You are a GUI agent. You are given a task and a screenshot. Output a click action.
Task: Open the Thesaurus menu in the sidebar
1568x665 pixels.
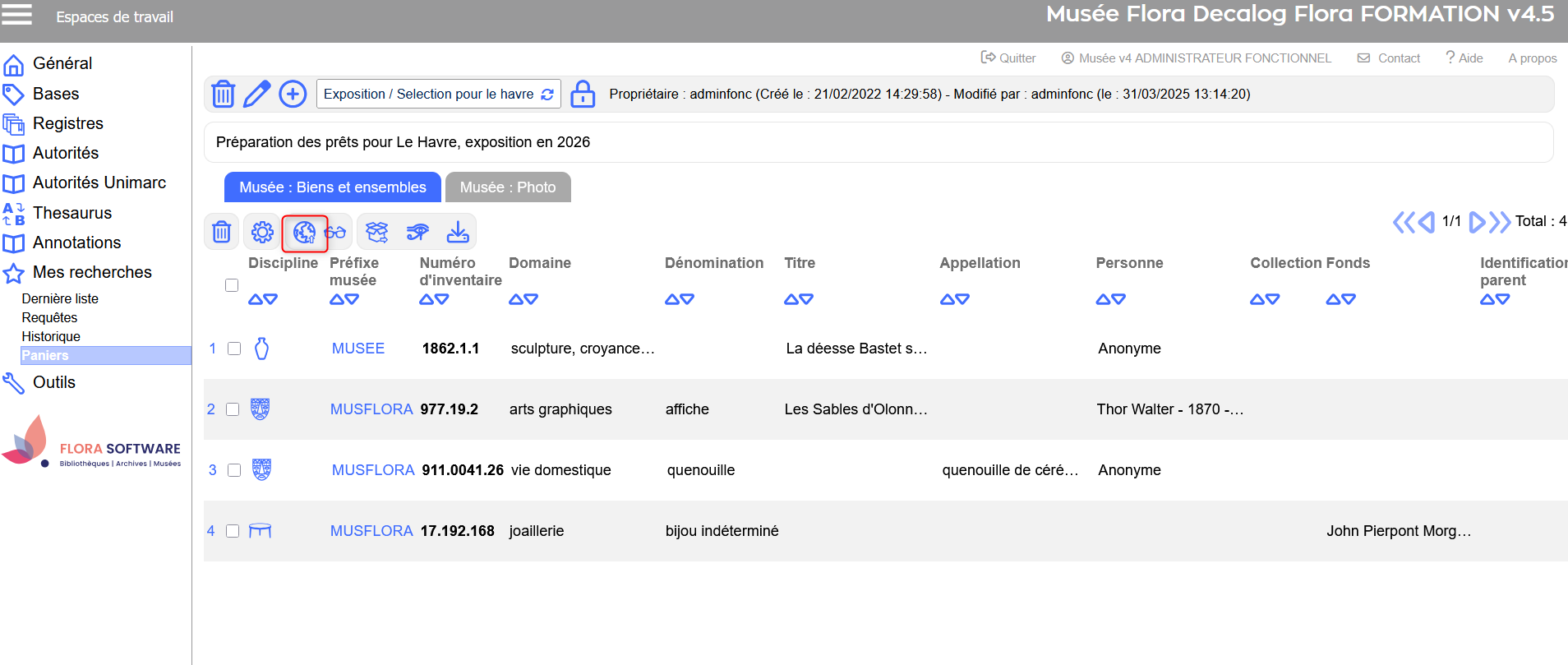coord(72,213)
